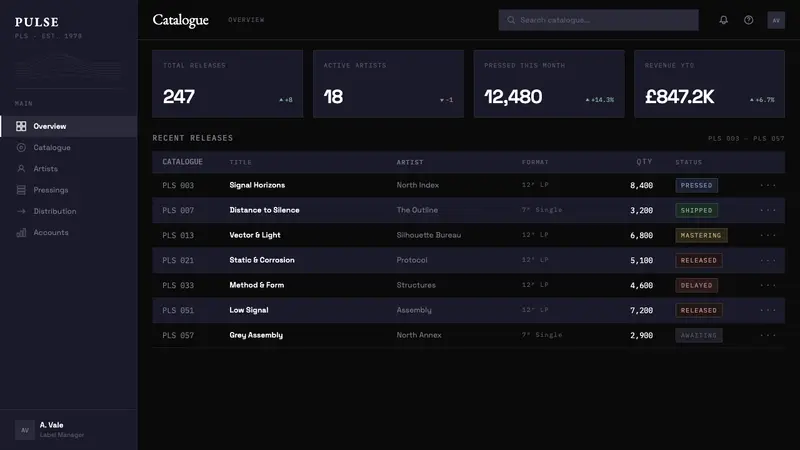The image size is (800, 450).
Task: Click the help question mark icon
Action: (x=748, y=20)
